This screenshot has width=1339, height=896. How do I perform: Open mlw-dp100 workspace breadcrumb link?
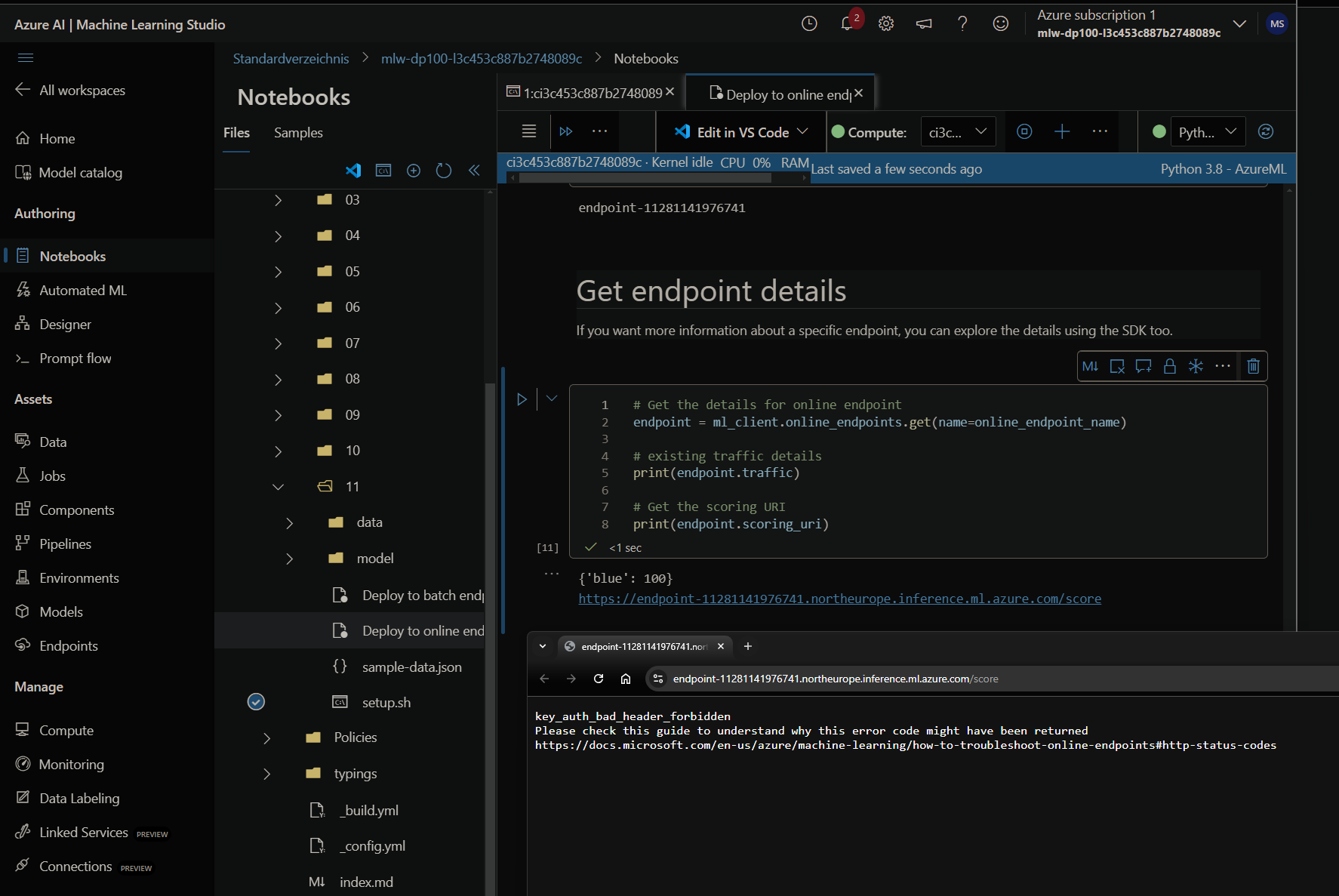(482, 59)
